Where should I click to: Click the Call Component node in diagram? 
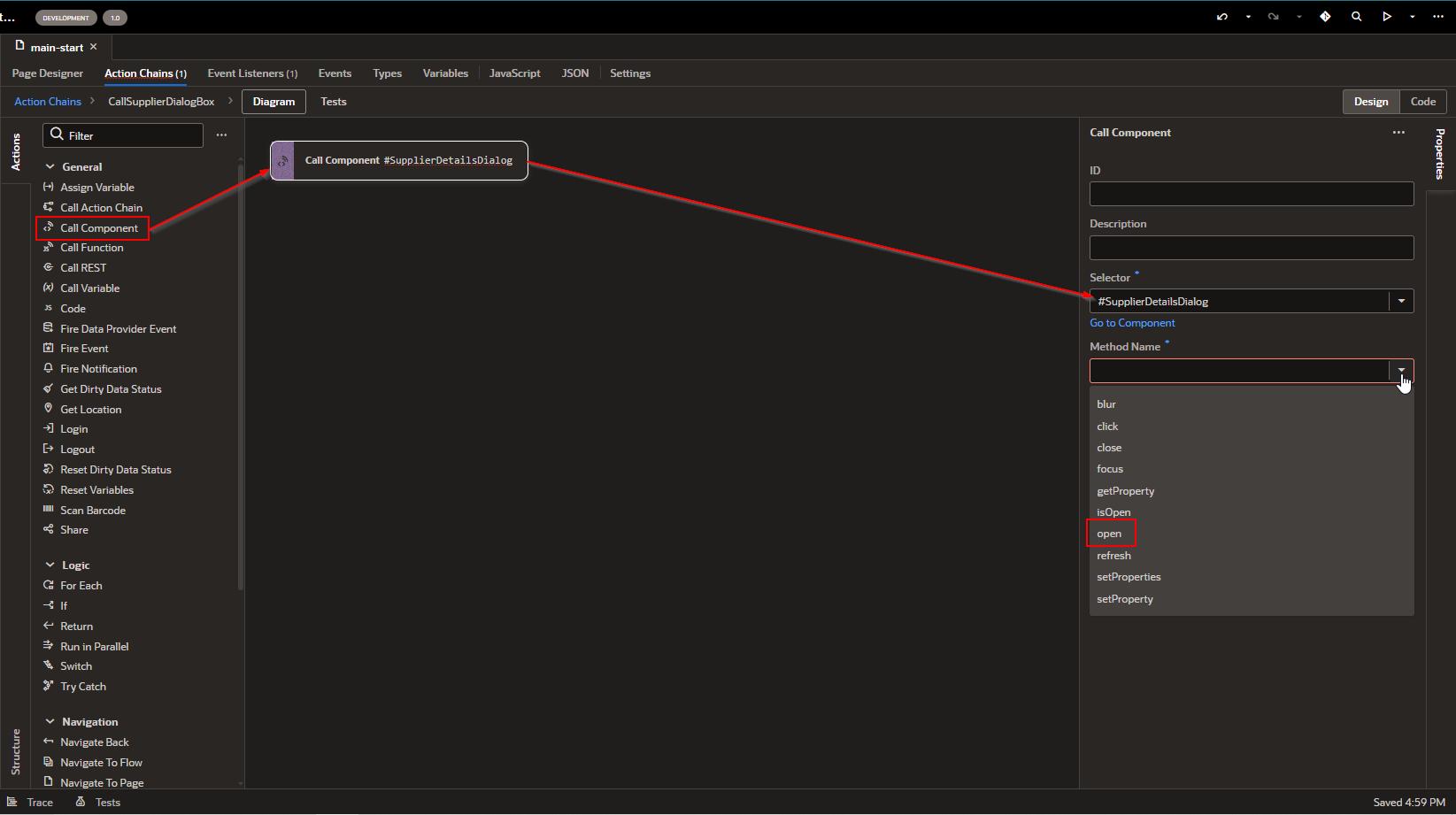(x=399, y=160)
